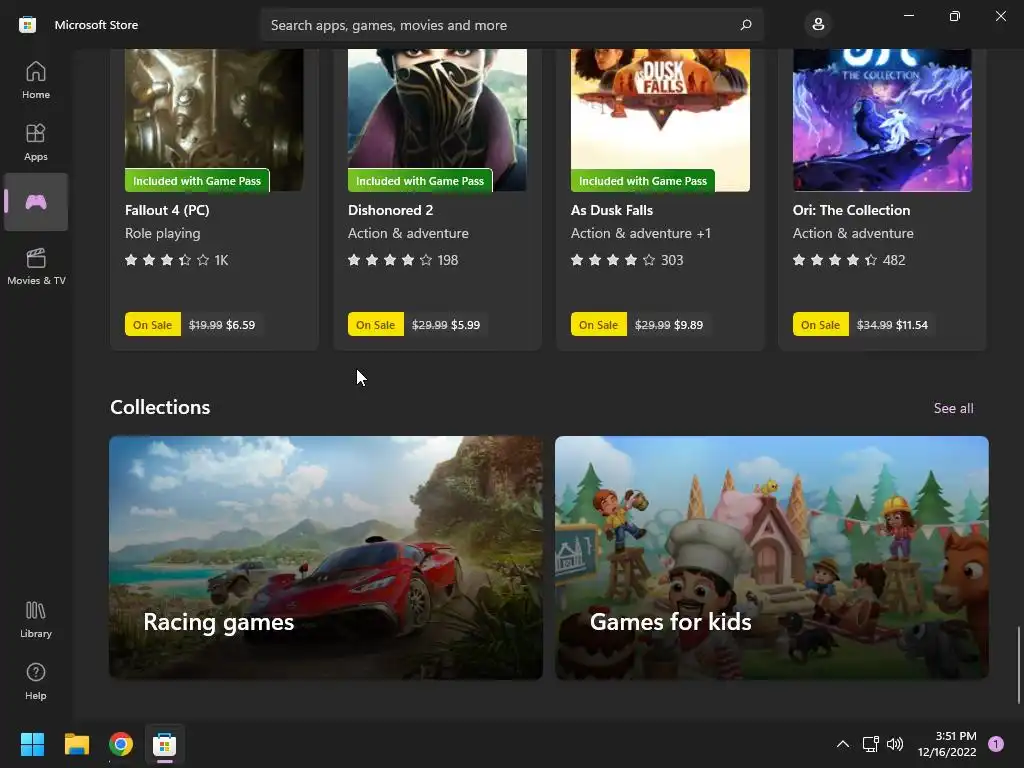Click the Microsoft Store logo in title bar
Screen dimensions: 1024x768
pos(27,25)
